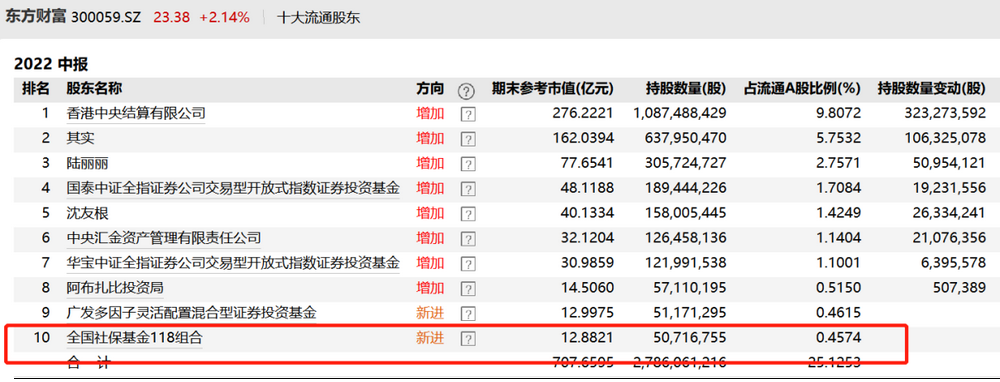Click question mark icon for 全国社保基金118组合 row
This screenshot has width=1000, height=382.
468,338
